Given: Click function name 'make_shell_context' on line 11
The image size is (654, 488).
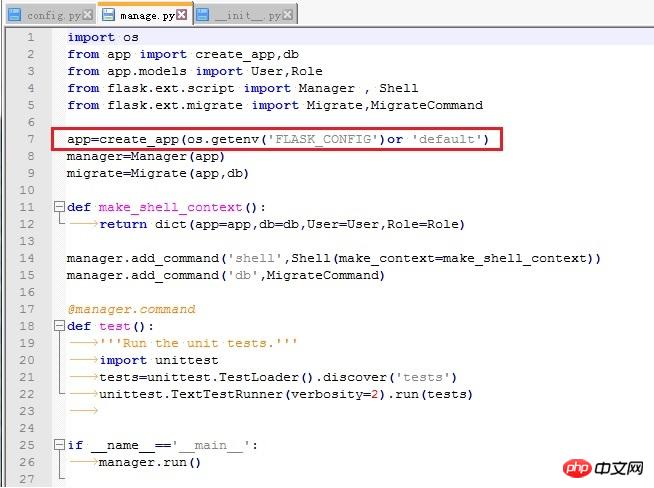Looking at the screenshot, I should (x=170, y=207).
